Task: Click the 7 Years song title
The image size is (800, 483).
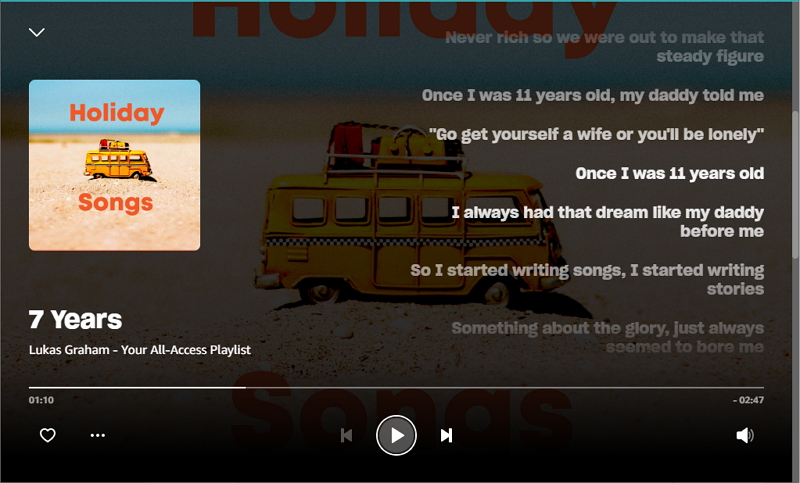Action: [76, 320]
